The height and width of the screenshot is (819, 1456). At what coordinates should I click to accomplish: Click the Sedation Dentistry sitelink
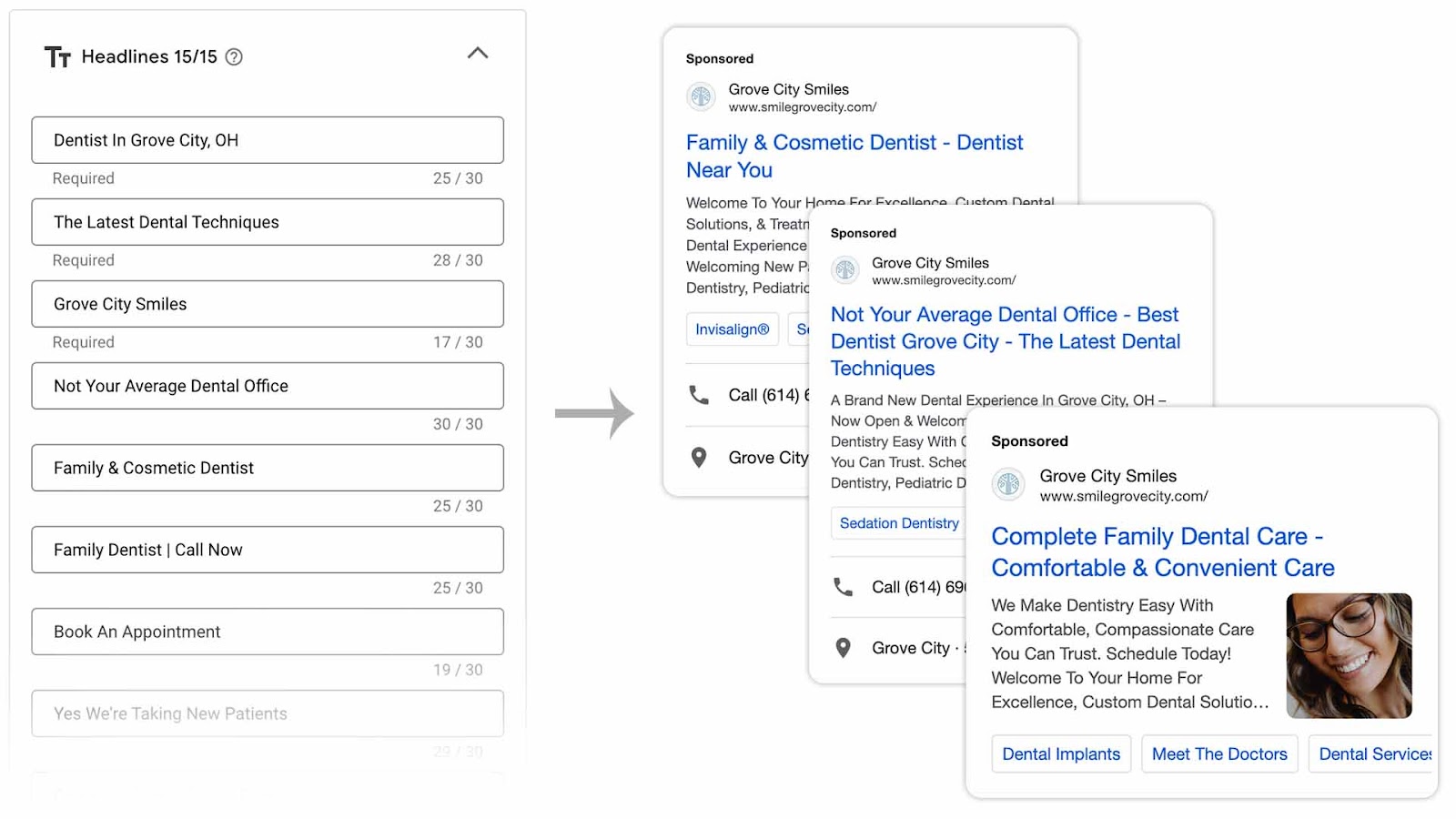click(898, 523)
